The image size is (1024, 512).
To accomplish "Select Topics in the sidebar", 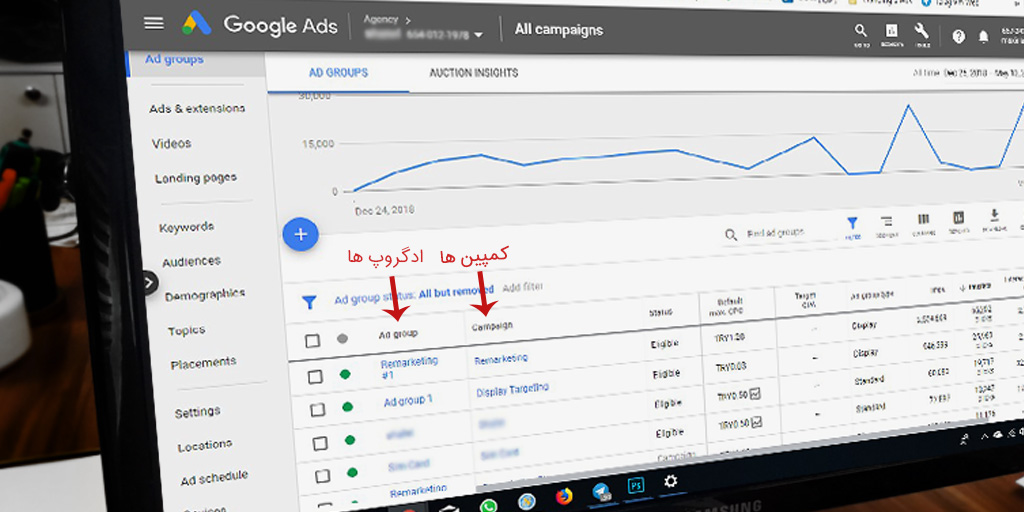I will 186,330.
